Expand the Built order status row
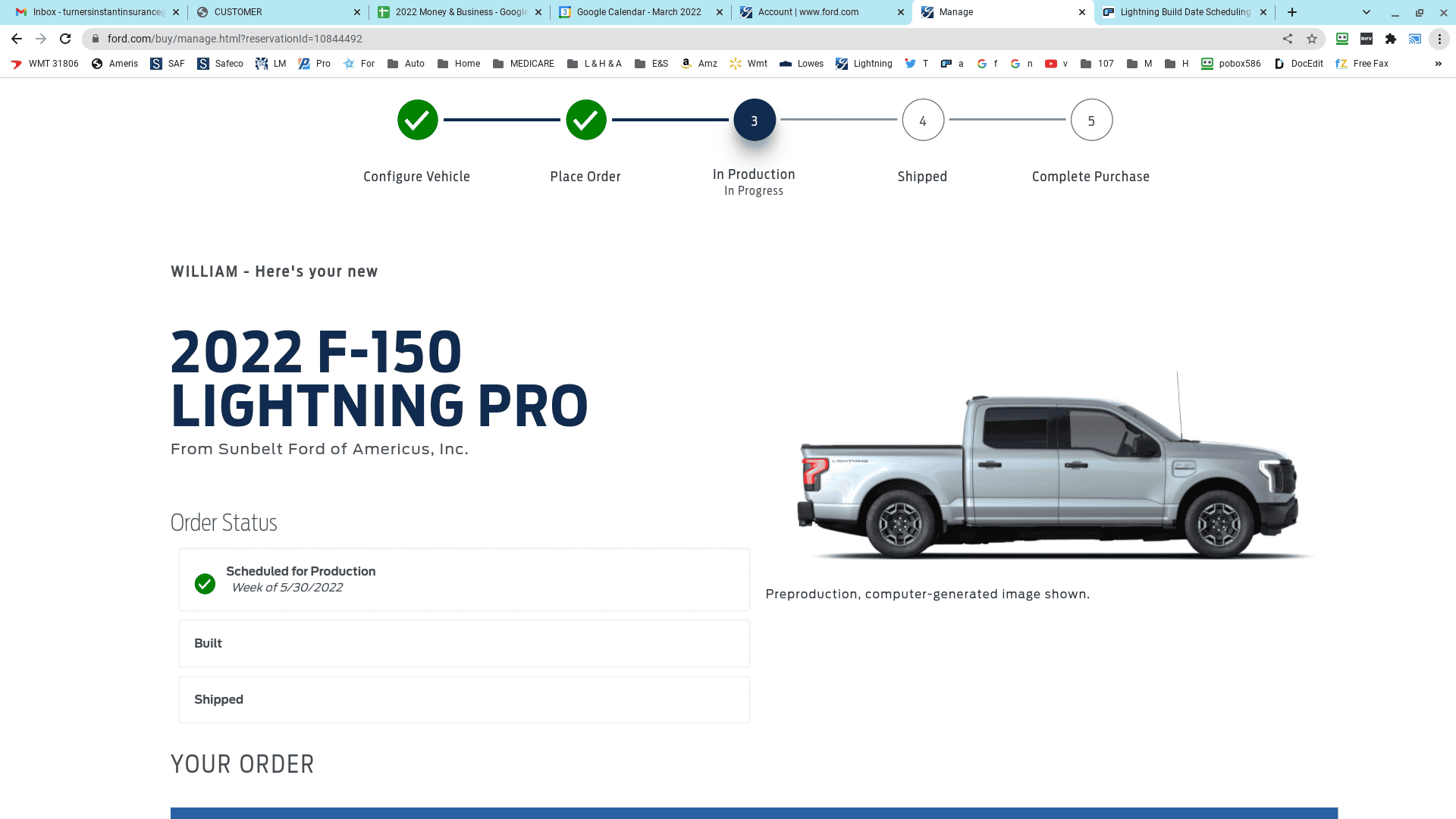Image resolution: width=1456 pixels, height=819 pixels. pyautogui.click(x=464, y=643)
